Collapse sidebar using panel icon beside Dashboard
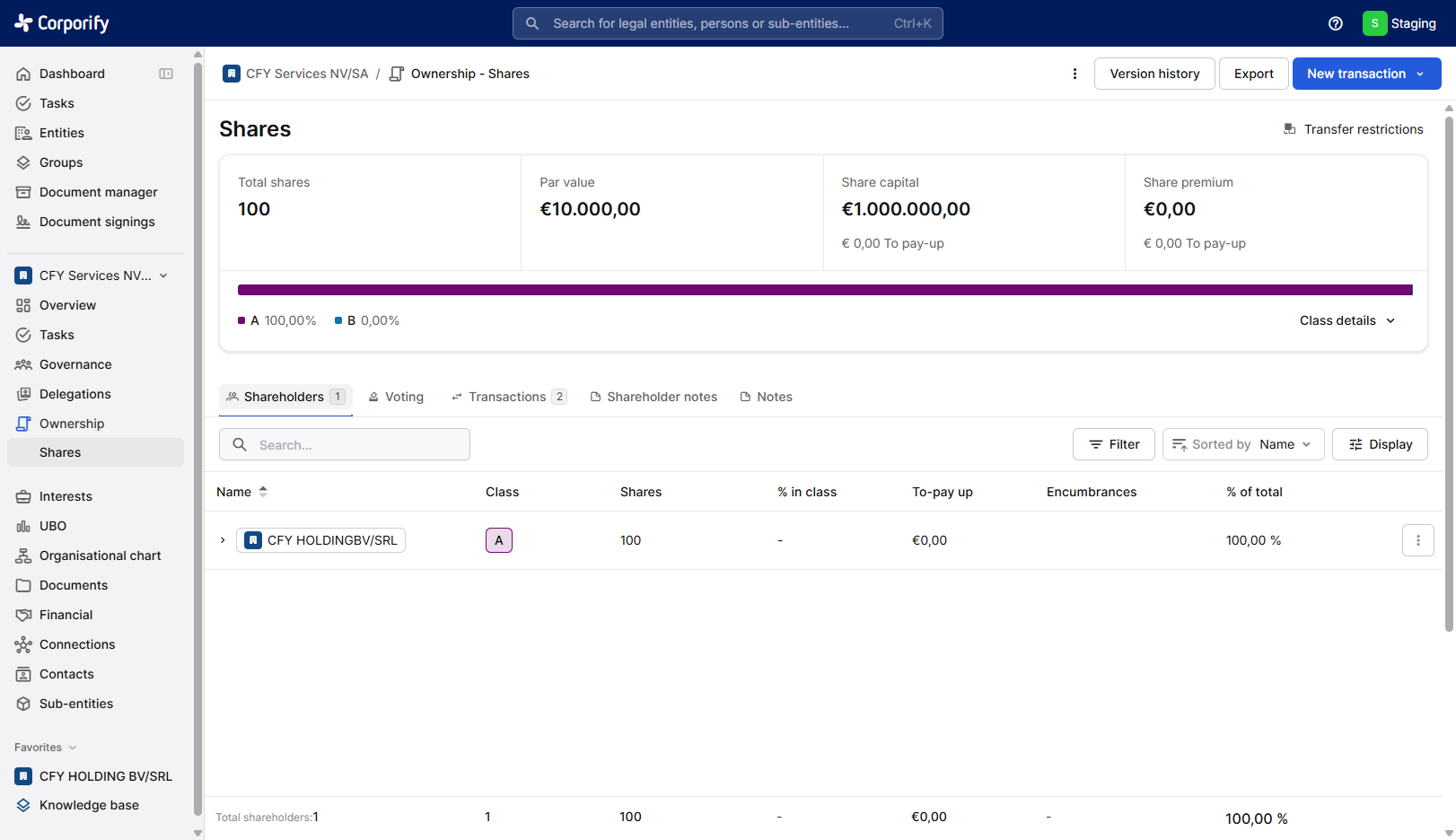The height and width of the screenshot is (840, 1456). pyautogui.click(x=166, y=74)
